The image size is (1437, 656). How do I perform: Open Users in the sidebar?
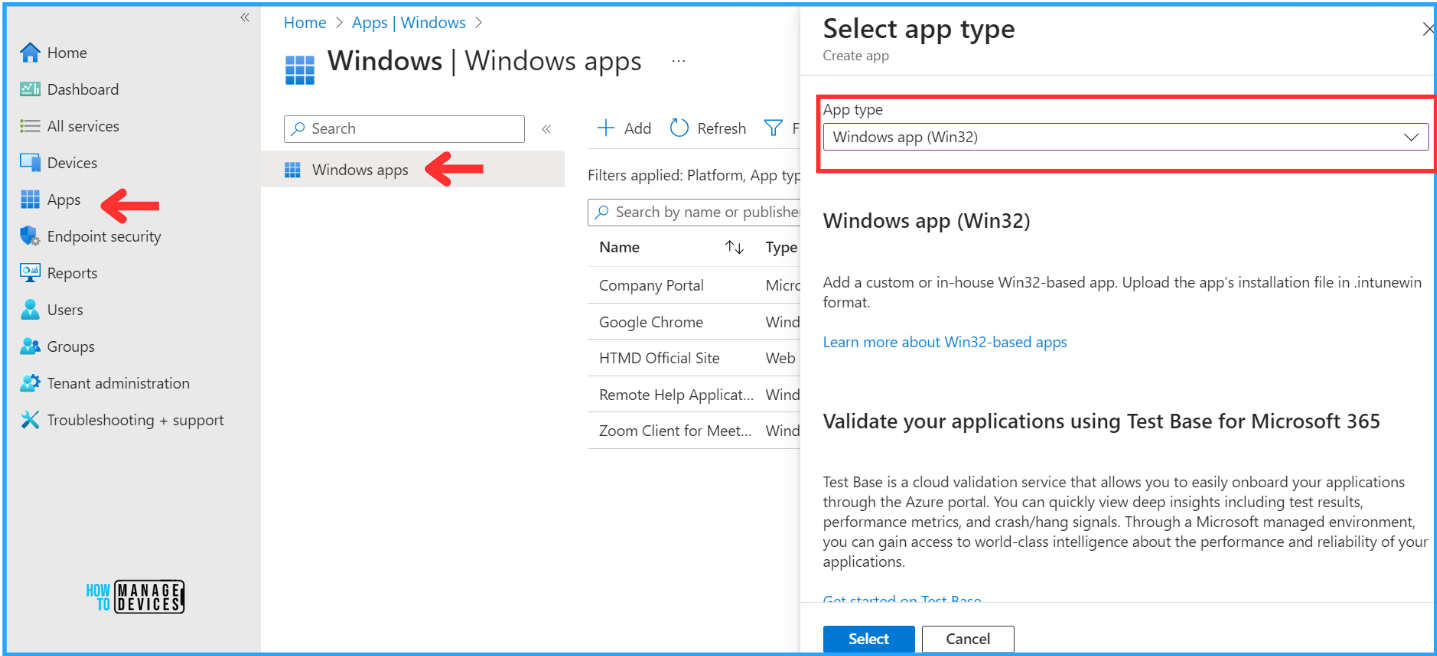(65, 310)
